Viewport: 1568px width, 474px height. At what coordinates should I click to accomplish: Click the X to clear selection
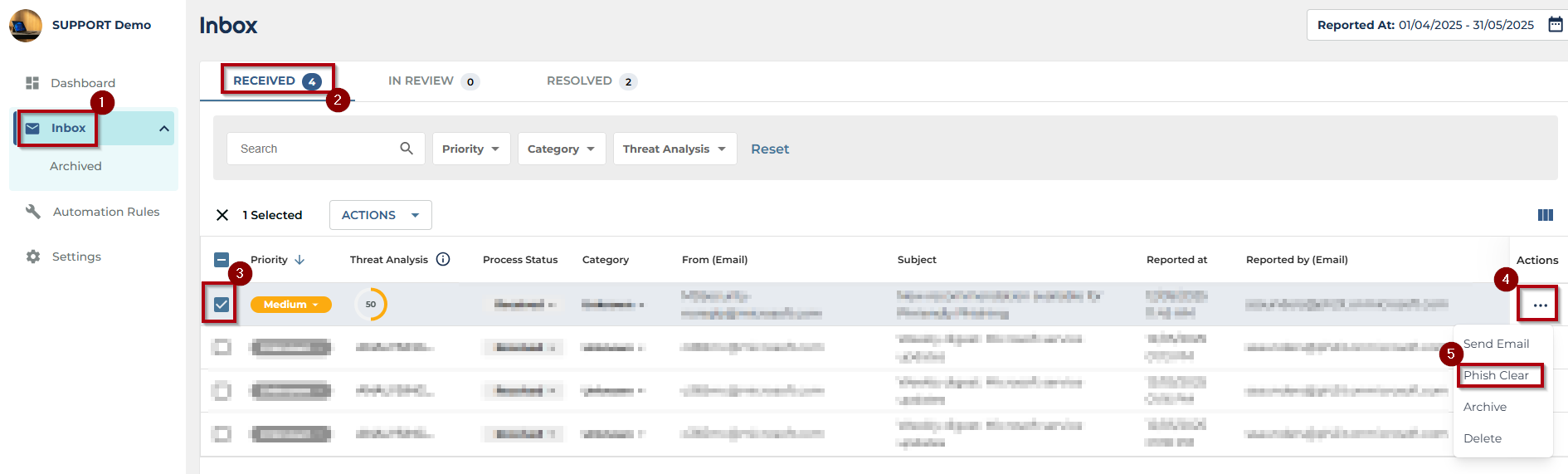tap(222, 215)
